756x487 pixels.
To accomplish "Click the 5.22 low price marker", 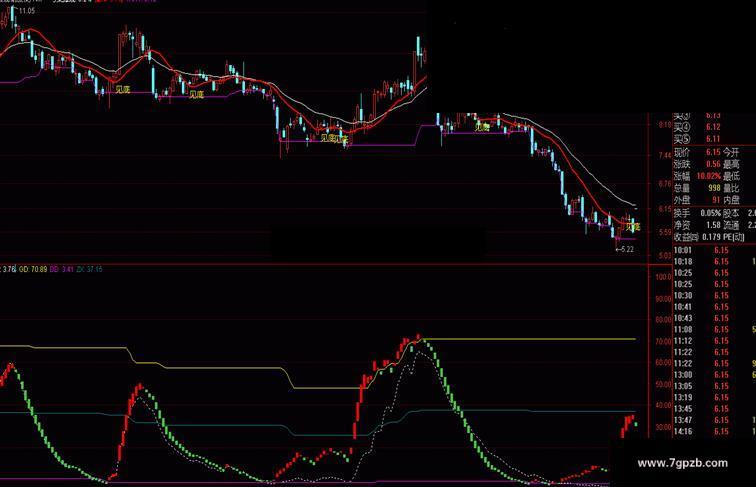I will 625,249.
